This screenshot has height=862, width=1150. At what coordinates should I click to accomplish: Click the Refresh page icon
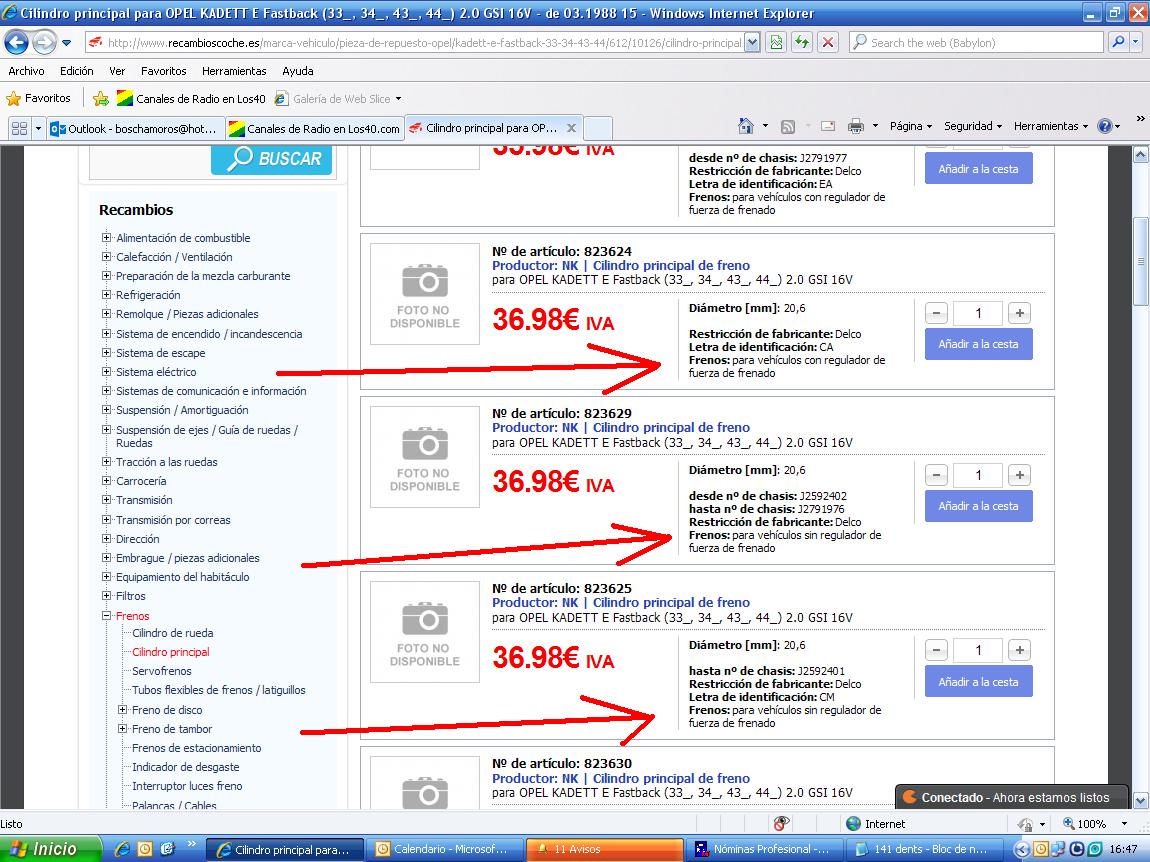coord(801,43)
